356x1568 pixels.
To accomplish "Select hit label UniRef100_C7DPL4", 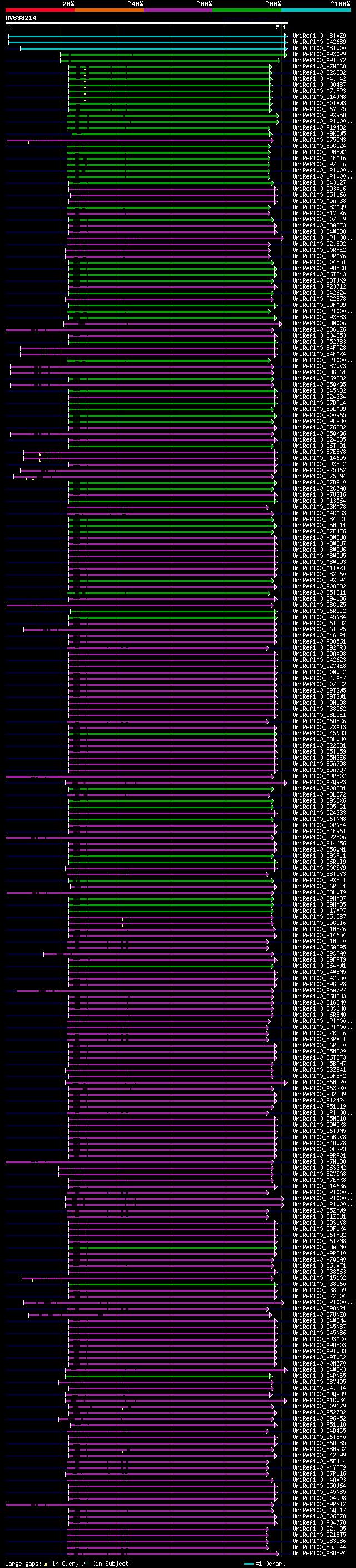I will coord(319,403).
